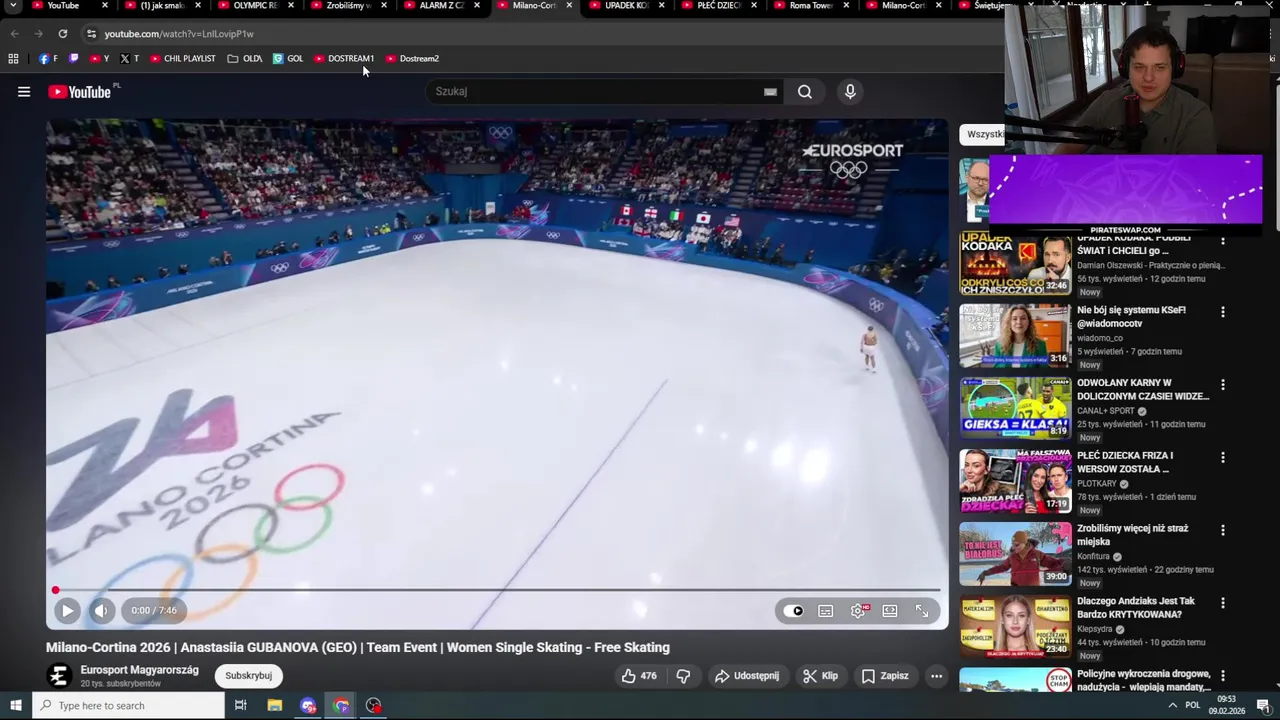The height and width of the screenshot is (720, 1280).
Task: Switch to theater mode
Action: click(890, 611)
